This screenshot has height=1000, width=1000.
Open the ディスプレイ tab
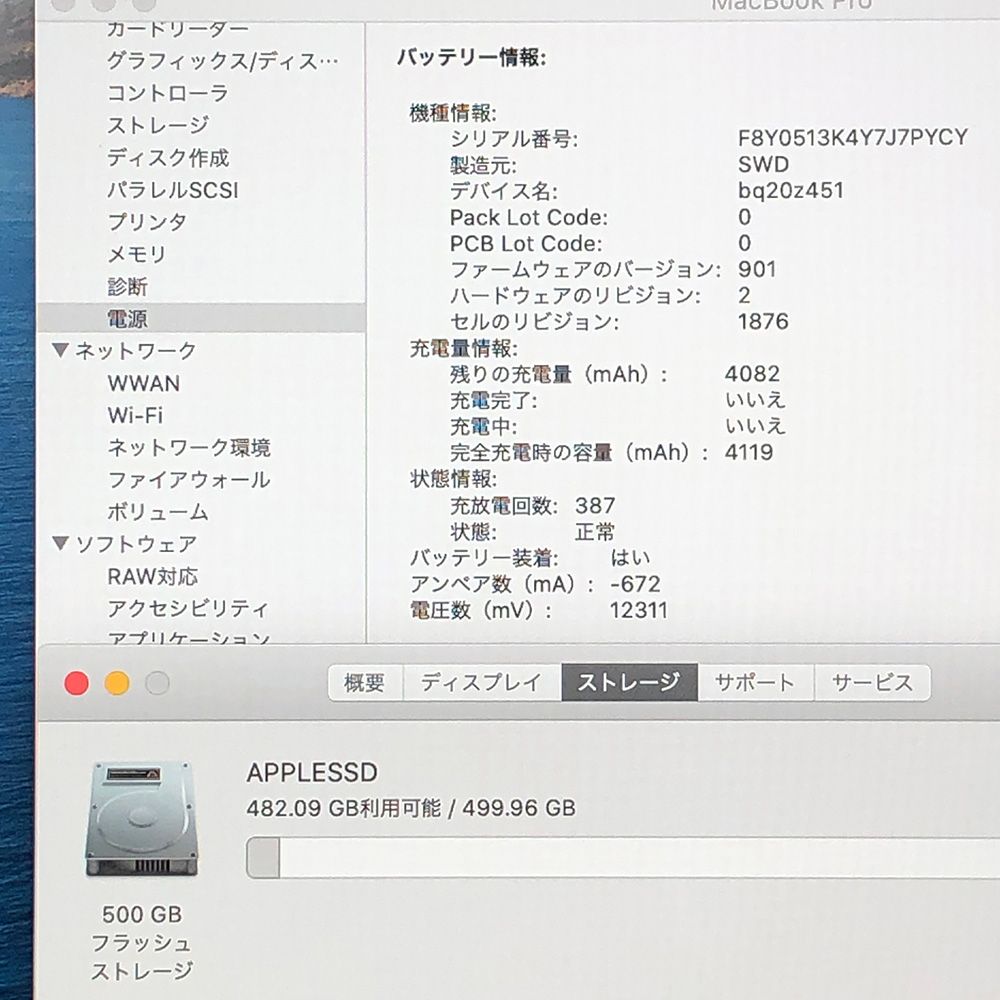481,683
